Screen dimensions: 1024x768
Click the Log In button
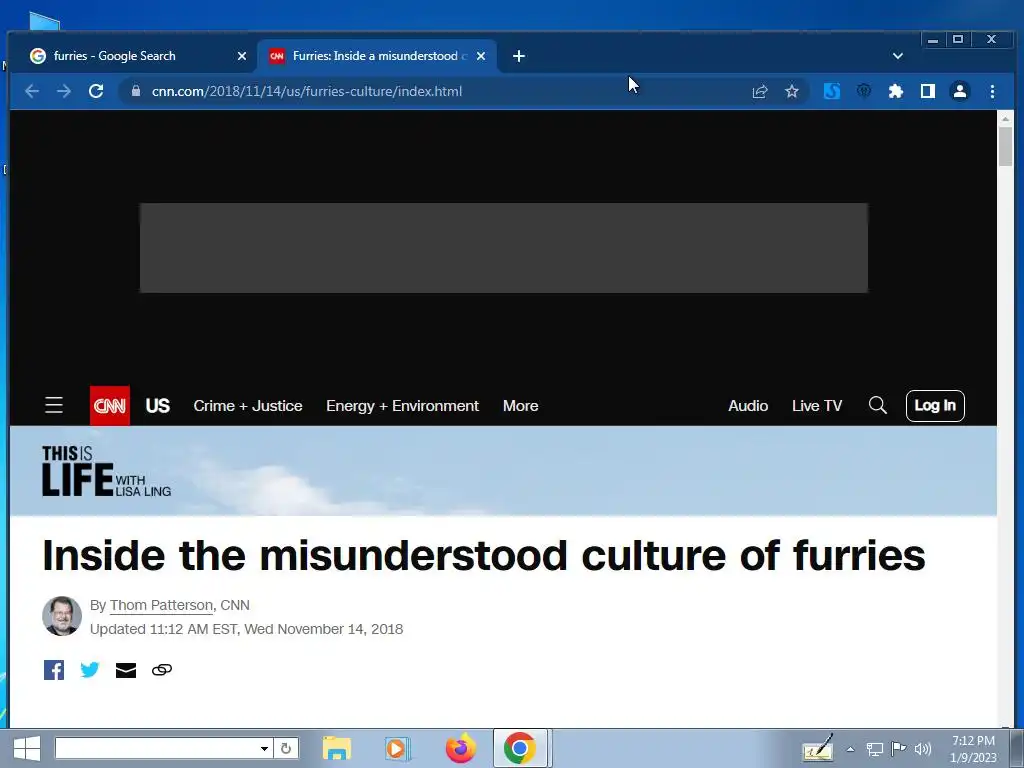(935, 406)
